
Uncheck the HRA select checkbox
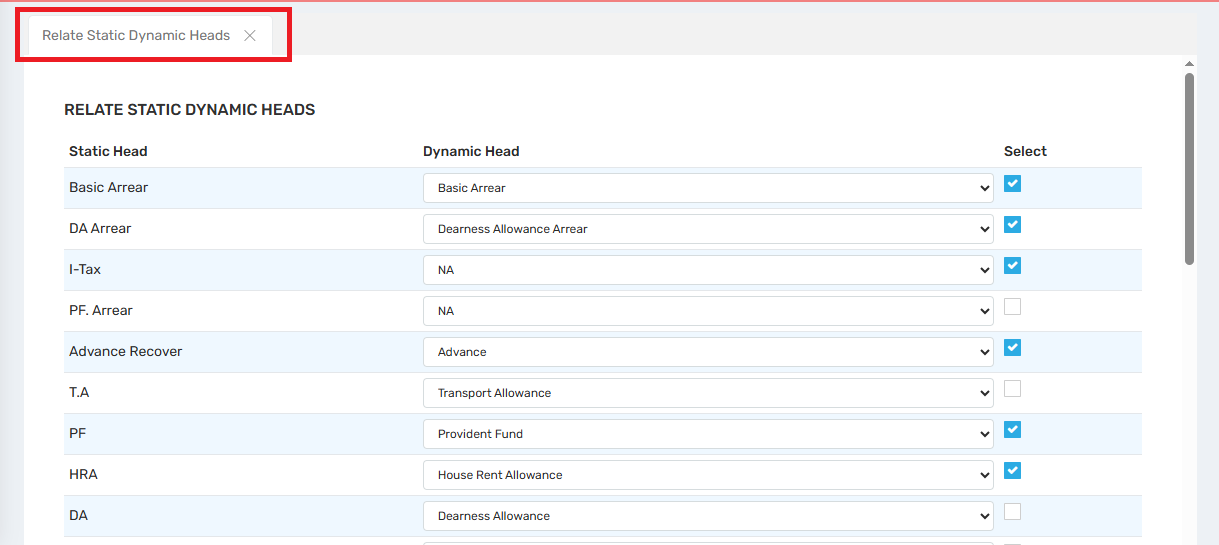coord(1012,471)
